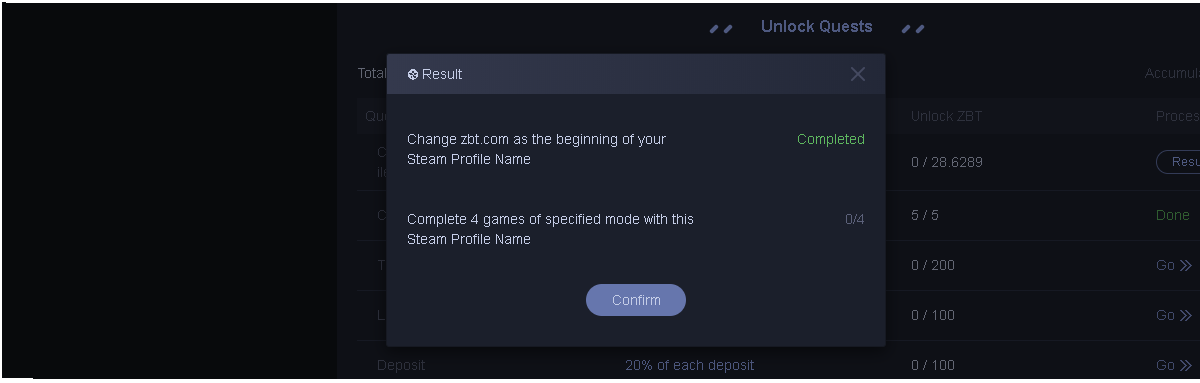Image resolution: width=1200 pixels, height=383 pixels.
Task: Click the Complete 4 games task description
Action: [x=550, y=229]
